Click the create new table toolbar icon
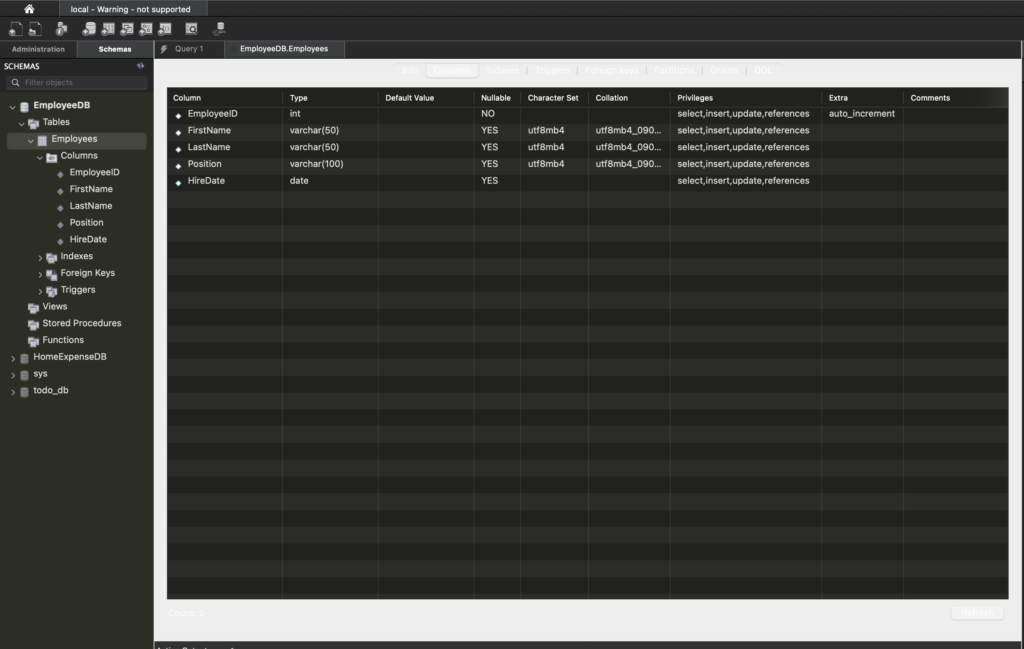This screenshot has width=1024, height=649. click(108, 29)
